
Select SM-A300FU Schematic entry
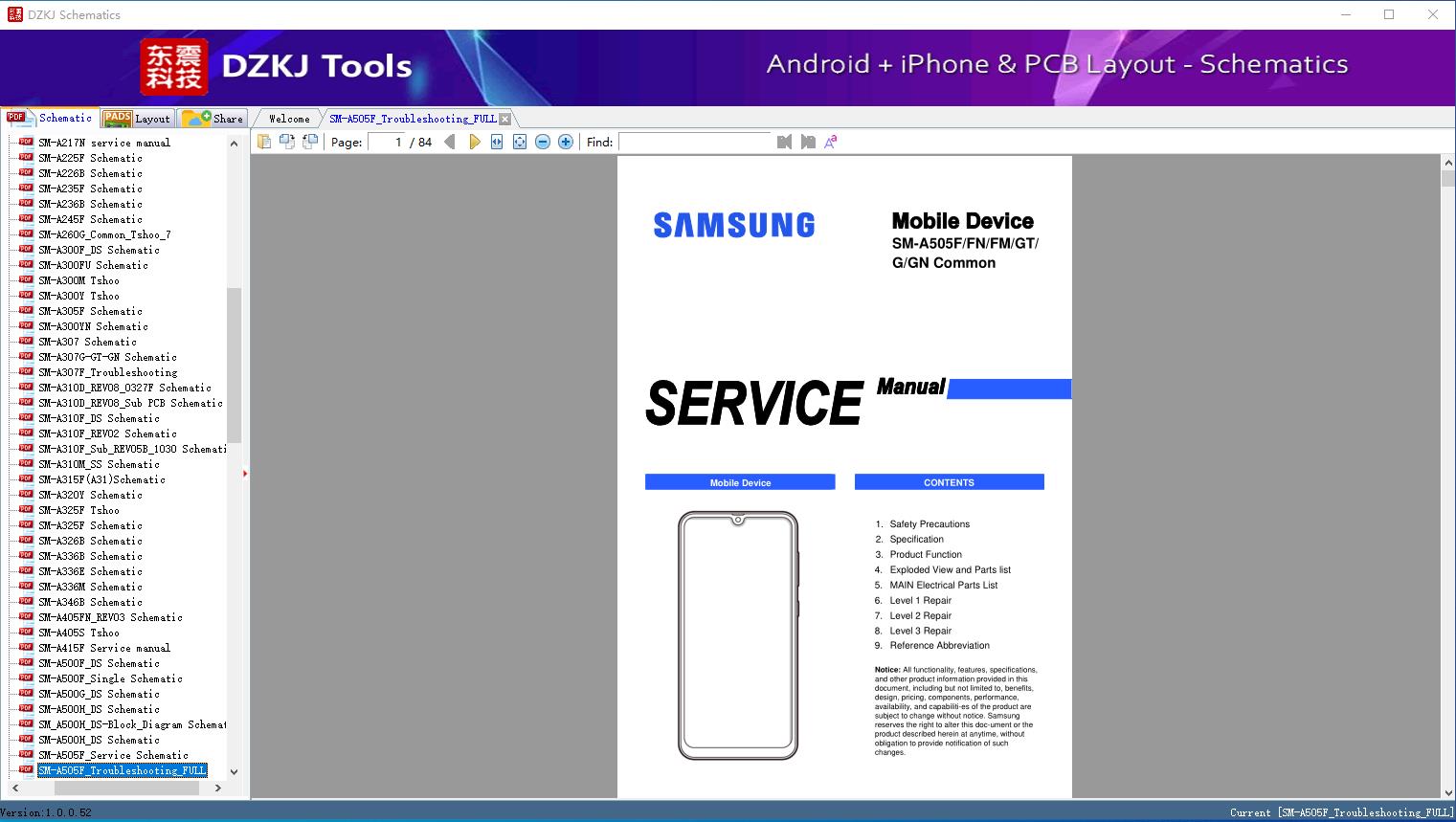click(93, 265)
